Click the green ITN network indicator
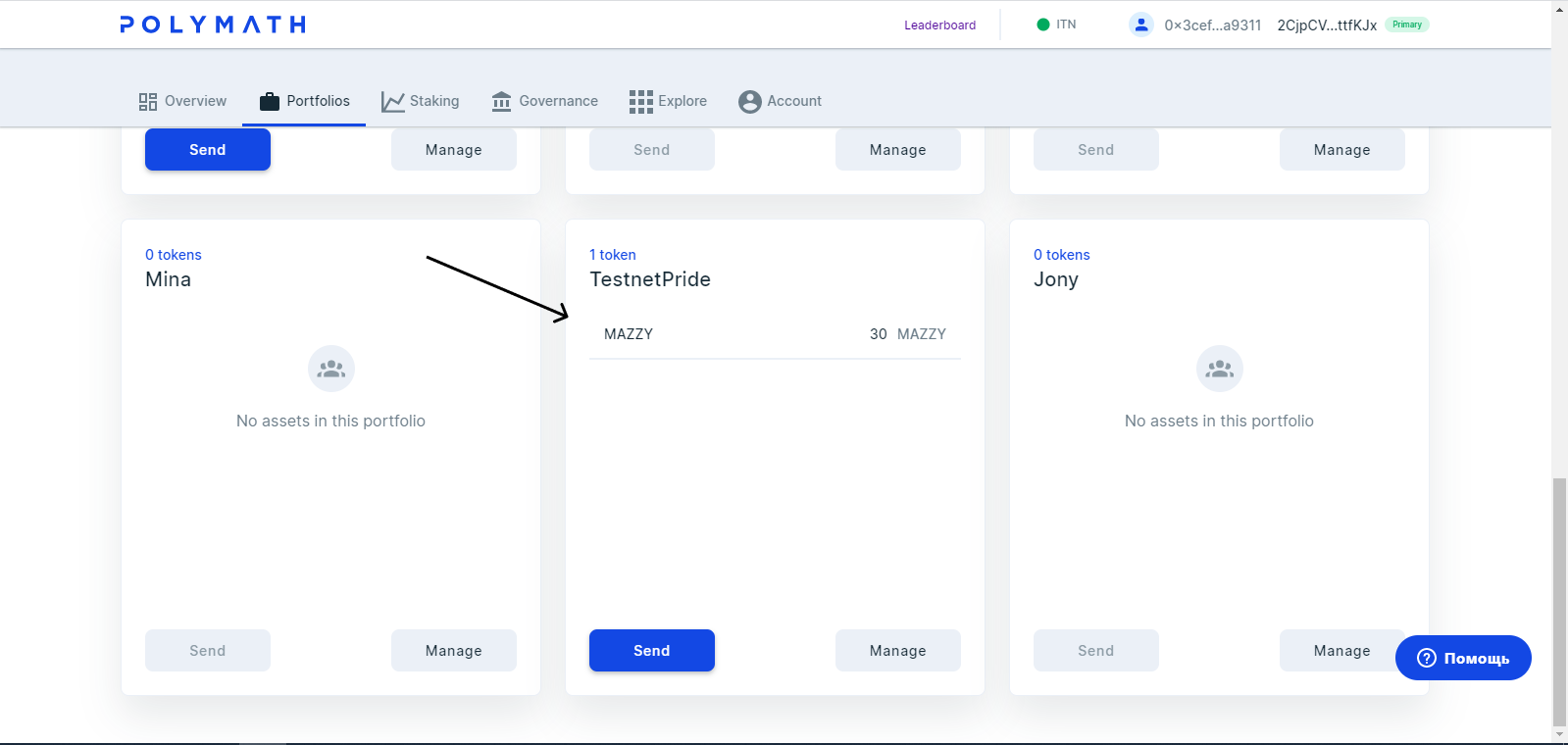 click(1043, 25)
